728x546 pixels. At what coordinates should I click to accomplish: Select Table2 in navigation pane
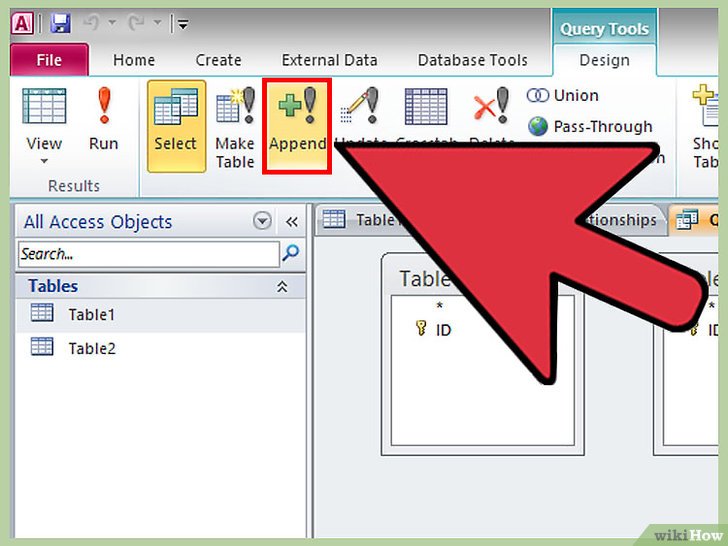161,348
